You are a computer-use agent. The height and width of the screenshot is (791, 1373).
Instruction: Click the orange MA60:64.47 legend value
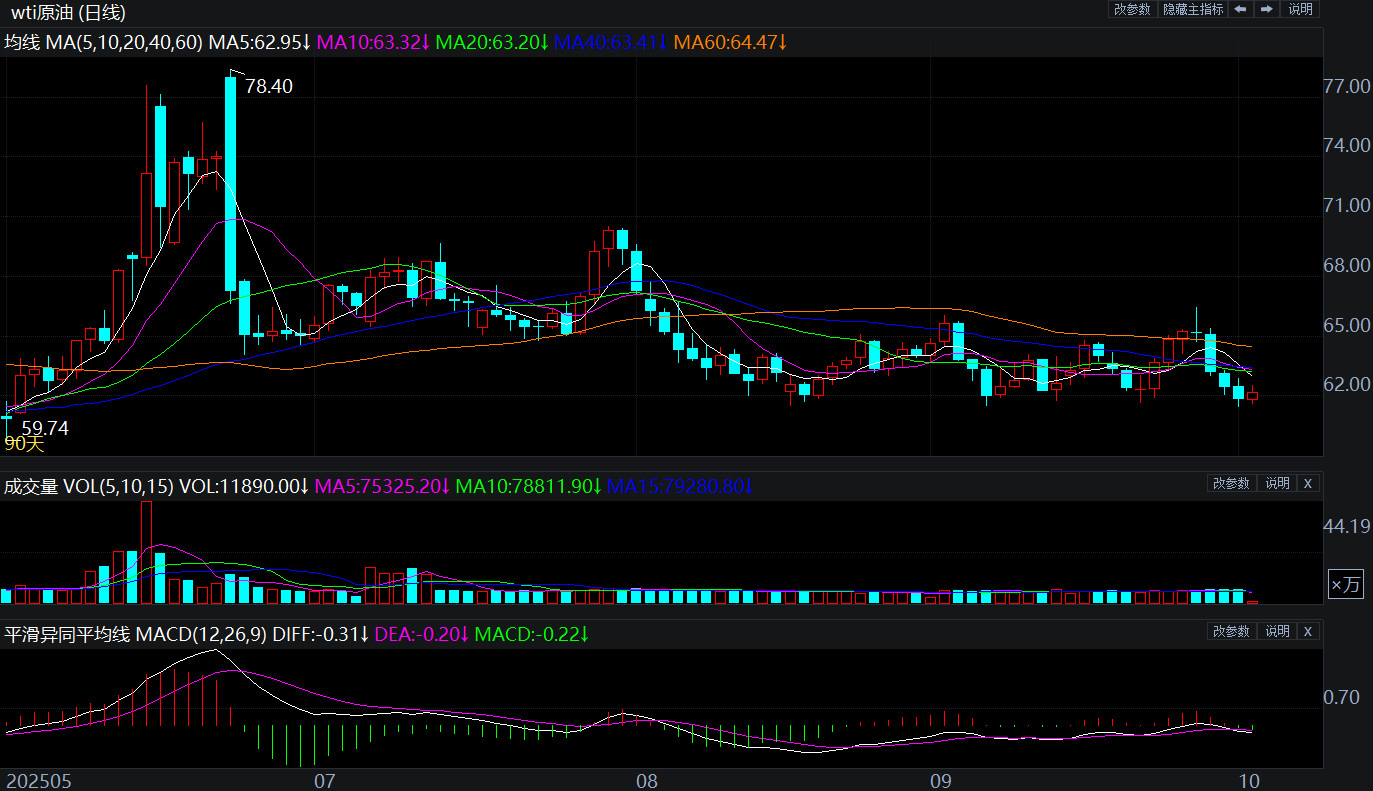point(730,42)
